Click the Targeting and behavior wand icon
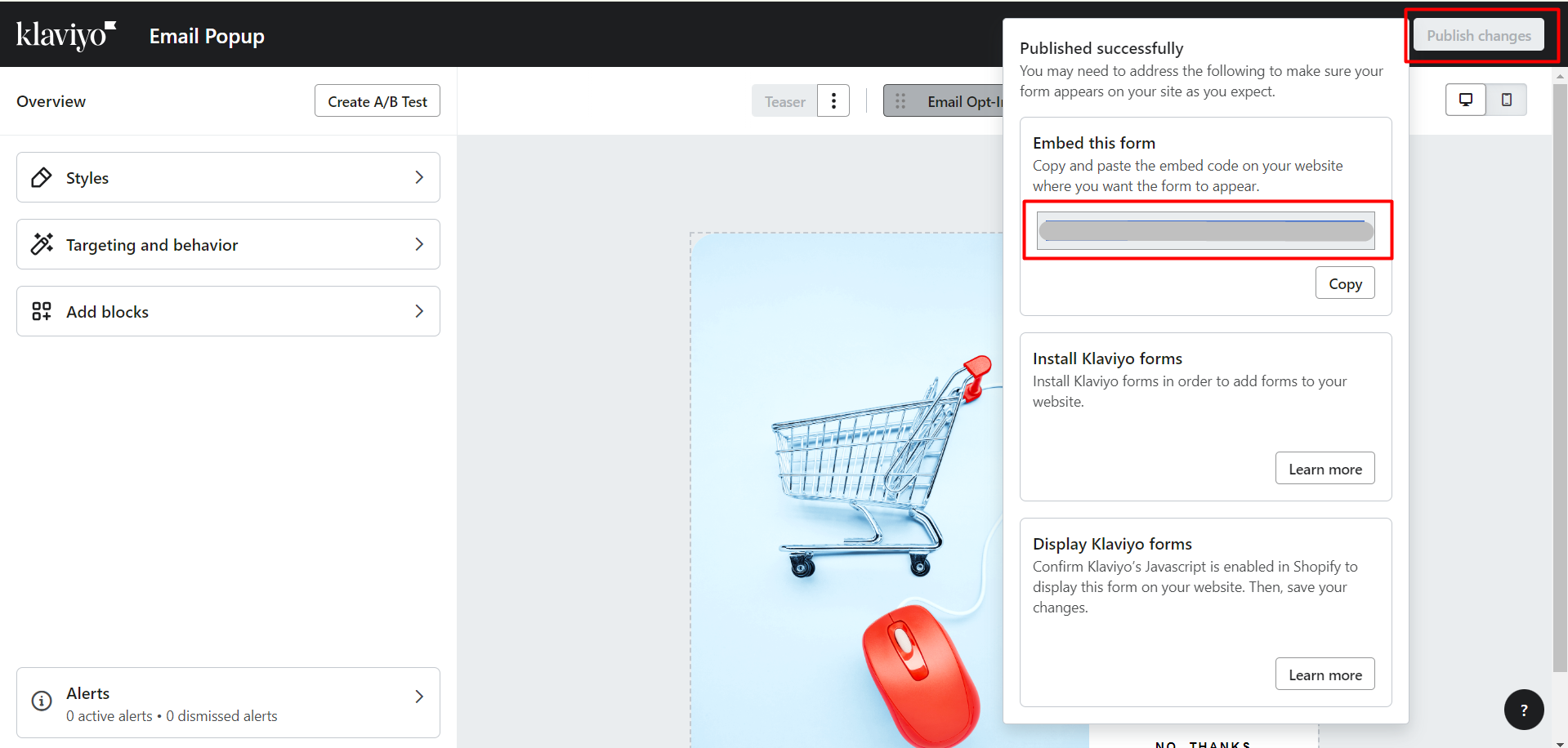Image resolution: width=1568 pixels, height=748 pixels. (42, 244)
